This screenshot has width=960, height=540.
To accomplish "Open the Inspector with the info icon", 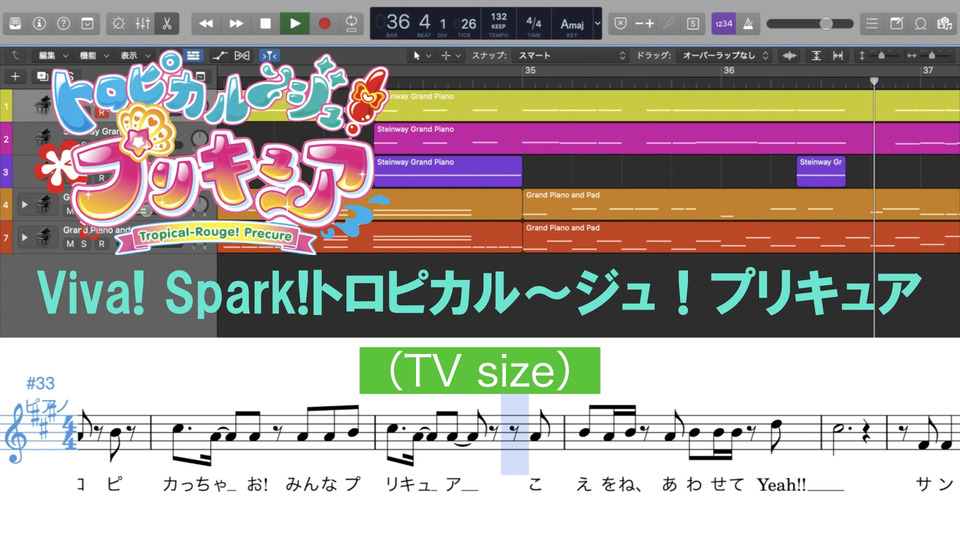I will coord(39,24).
